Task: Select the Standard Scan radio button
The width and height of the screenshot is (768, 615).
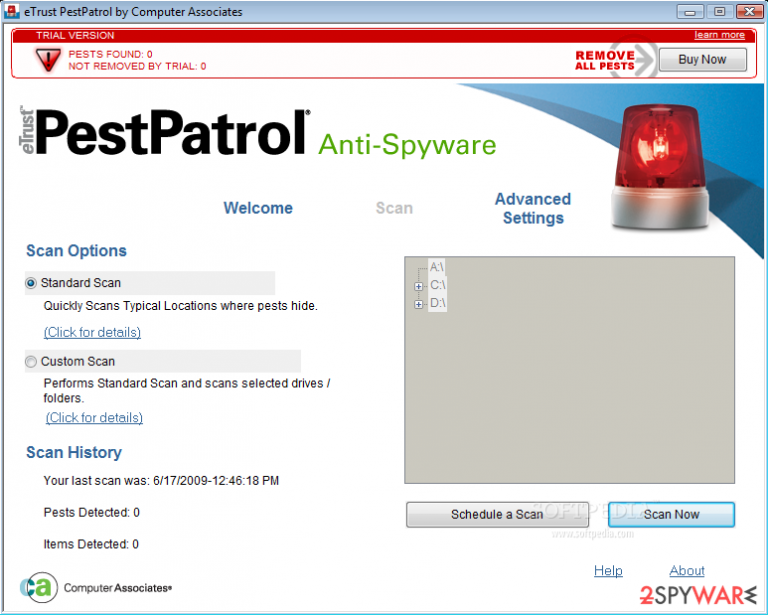Action: pyautogui.click(x=31, y=283)
